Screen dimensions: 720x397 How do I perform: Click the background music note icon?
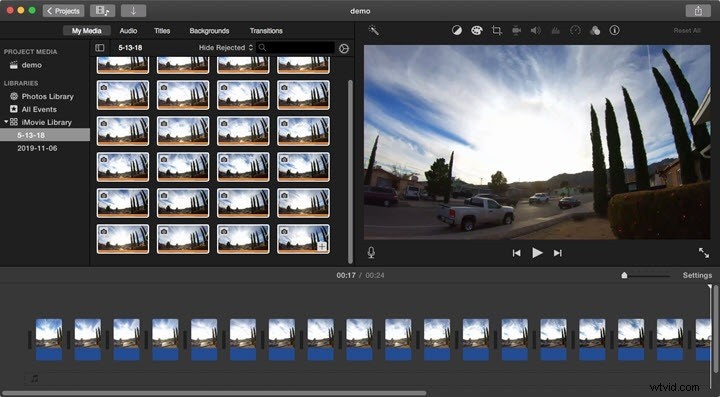34,379
